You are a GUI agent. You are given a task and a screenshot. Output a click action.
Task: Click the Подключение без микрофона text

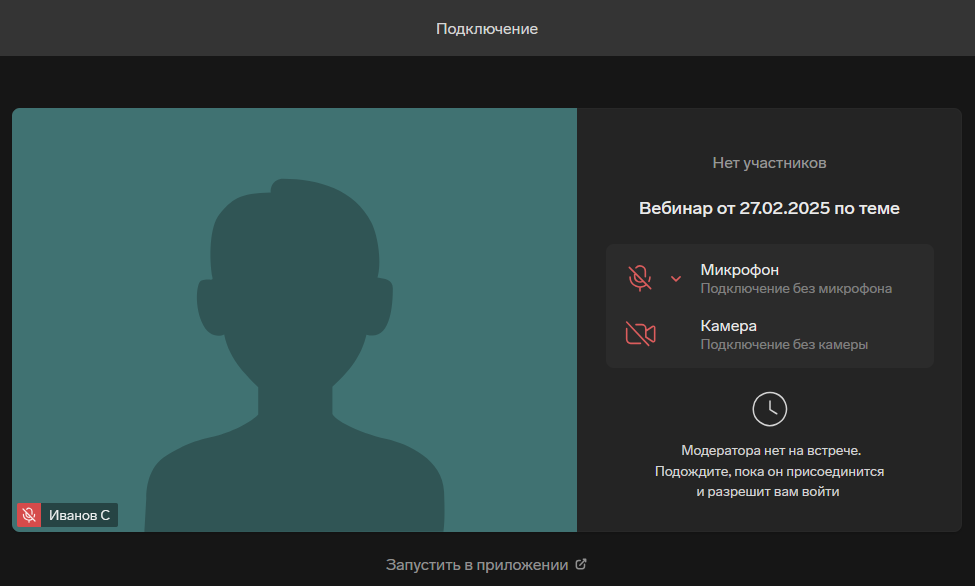tap(796, 288)
